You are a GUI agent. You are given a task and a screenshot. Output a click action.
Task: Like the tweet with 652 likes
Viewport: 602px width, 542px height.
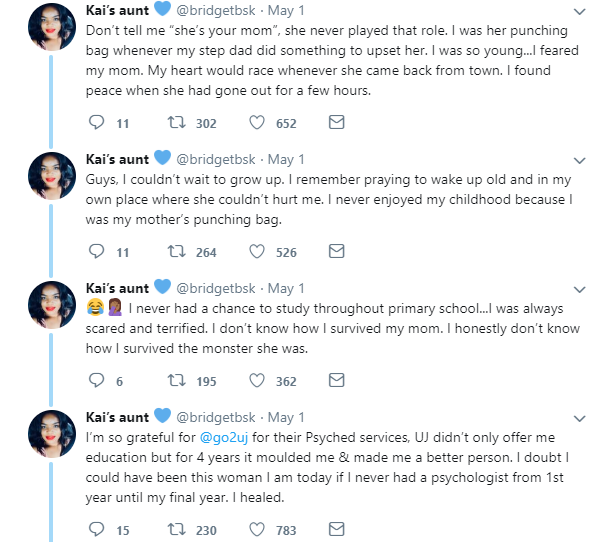point(257,122)
